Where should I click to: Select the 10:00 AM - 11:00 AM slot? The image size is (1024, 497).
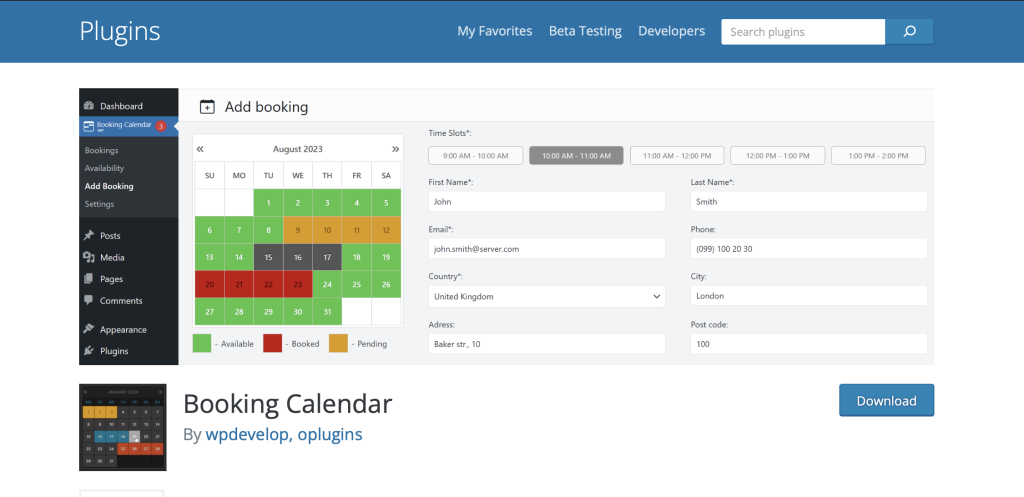coord(576,155)
